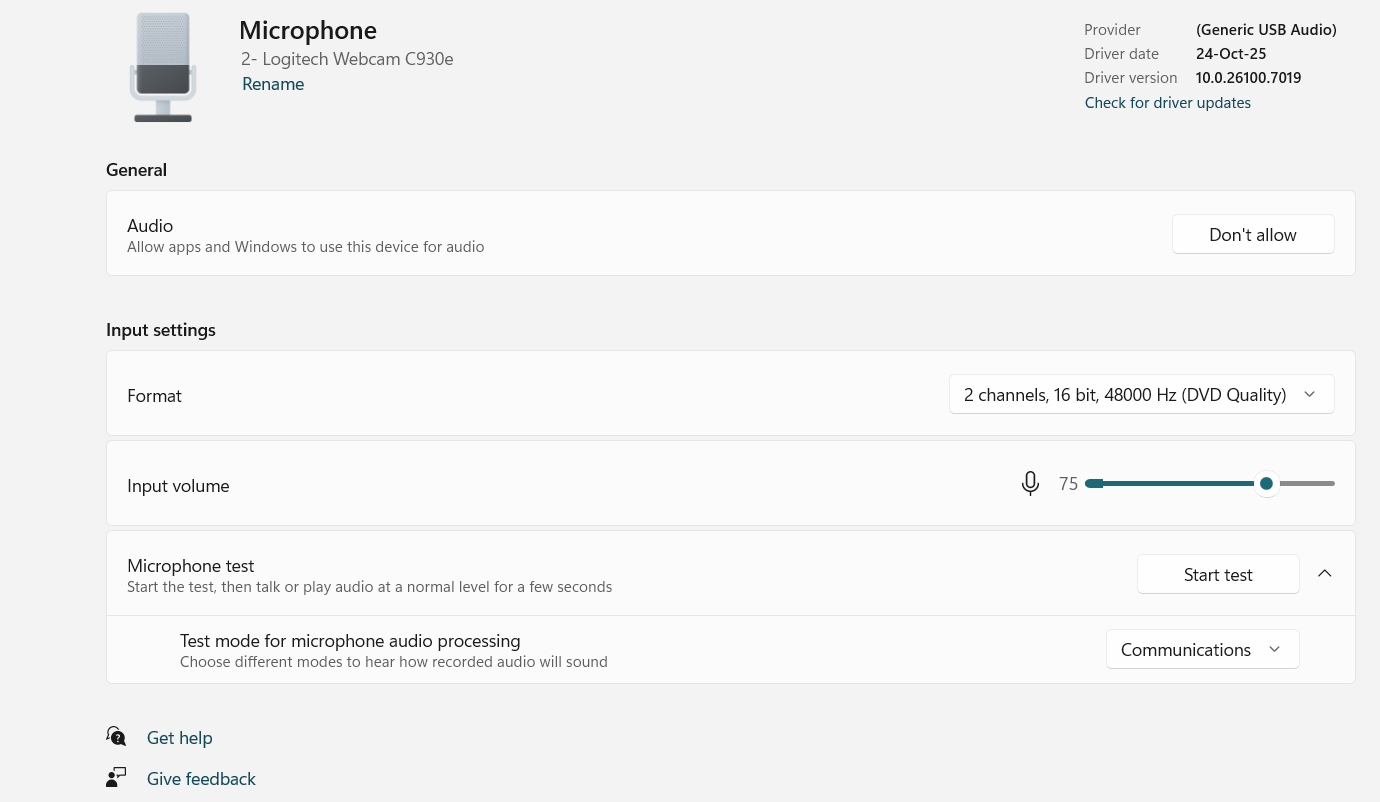Image resolution: width=1380 pixels, height=802 pixels.
Task: Start the microphone test
Action: (x=1218, y=574)
